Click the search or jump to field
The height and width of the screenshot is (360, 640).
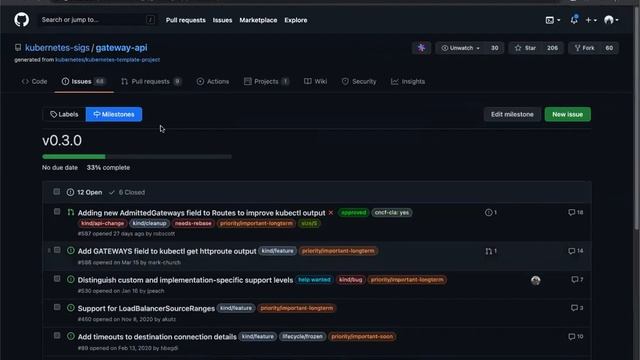pos(98,20)
